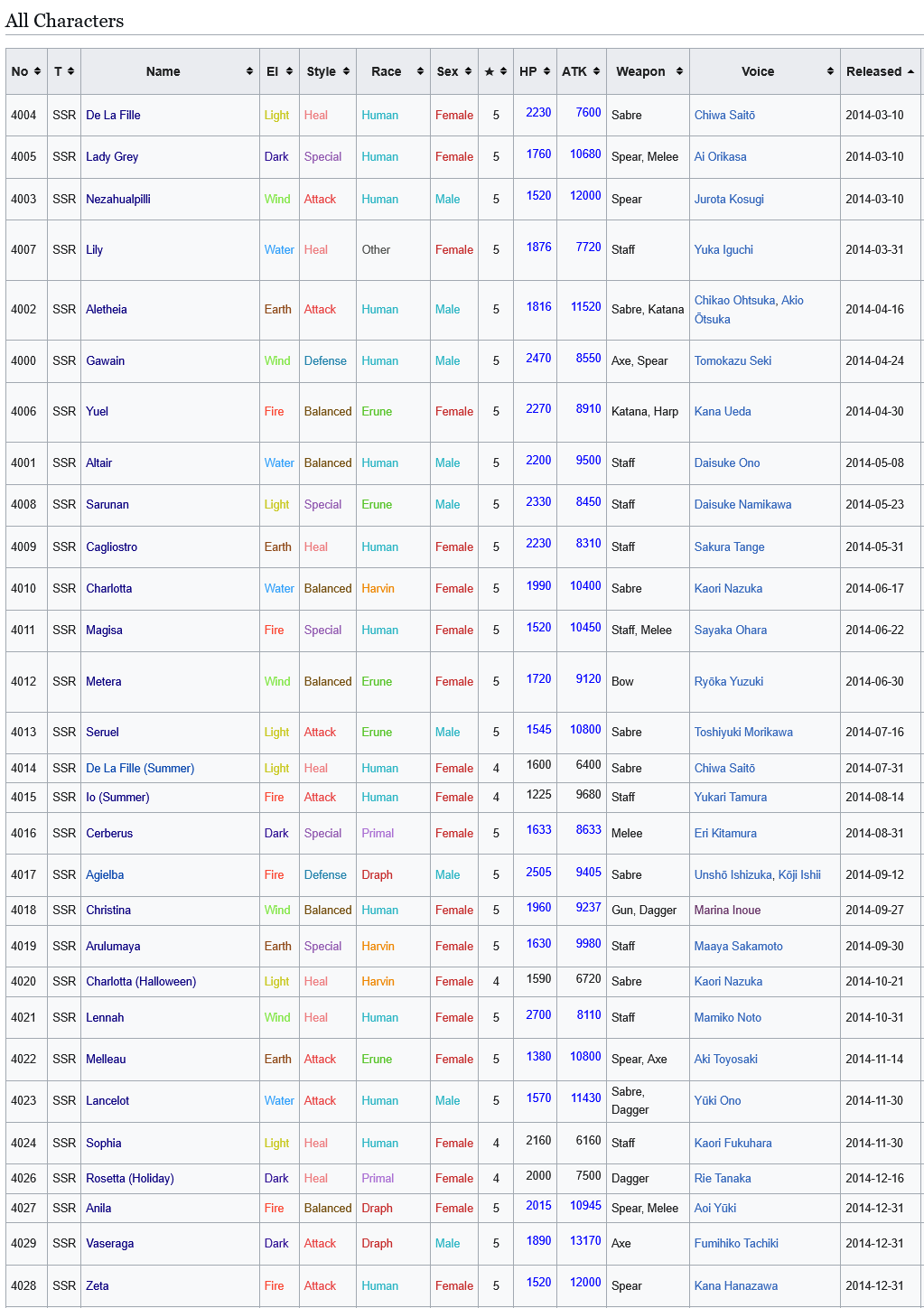Sort by ATK column arrows
The height and width of the screenshot is (1308, 924).
(596, 71)
